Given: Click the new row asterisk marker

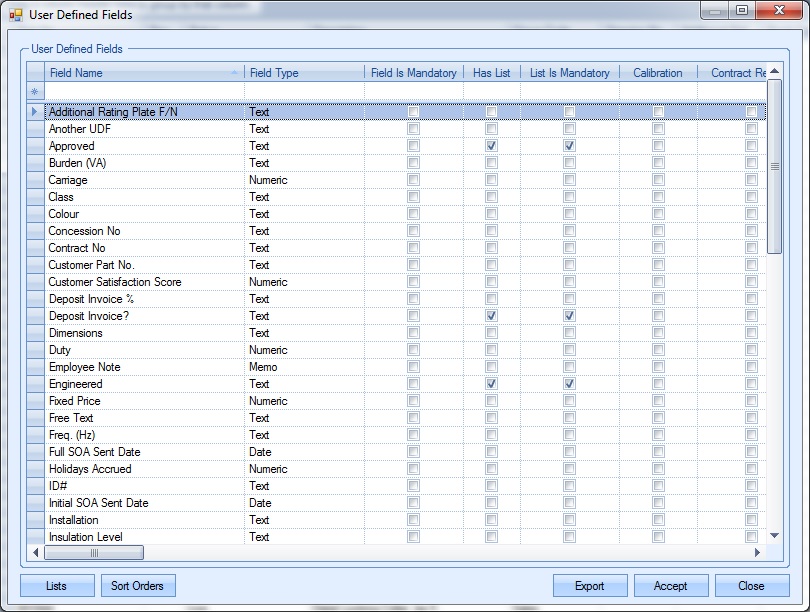Looking at the screenshot, I should point(35,92).
